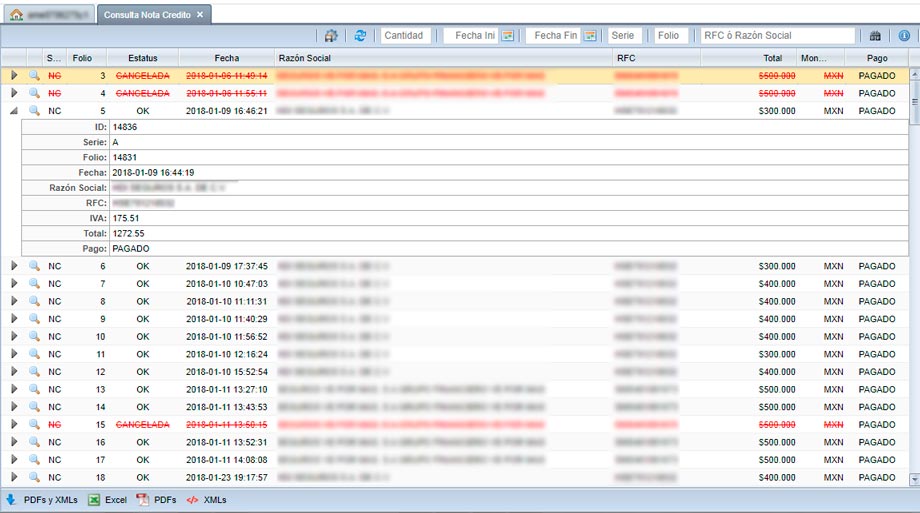Screen dimensions: 920x513
Task: Expand details for folio 18 row
Action: click(14, 477)
